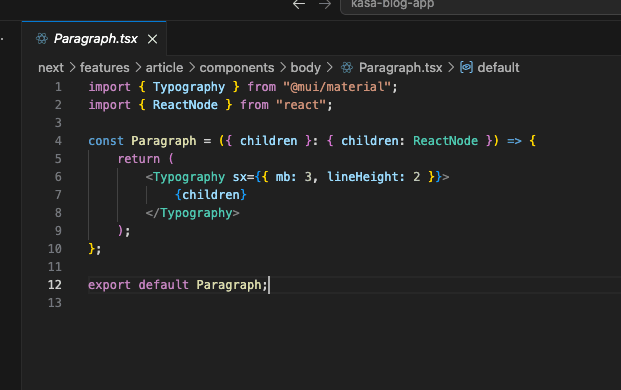
Task: Click line number 12 in gutter
Action: coord(55,285)
